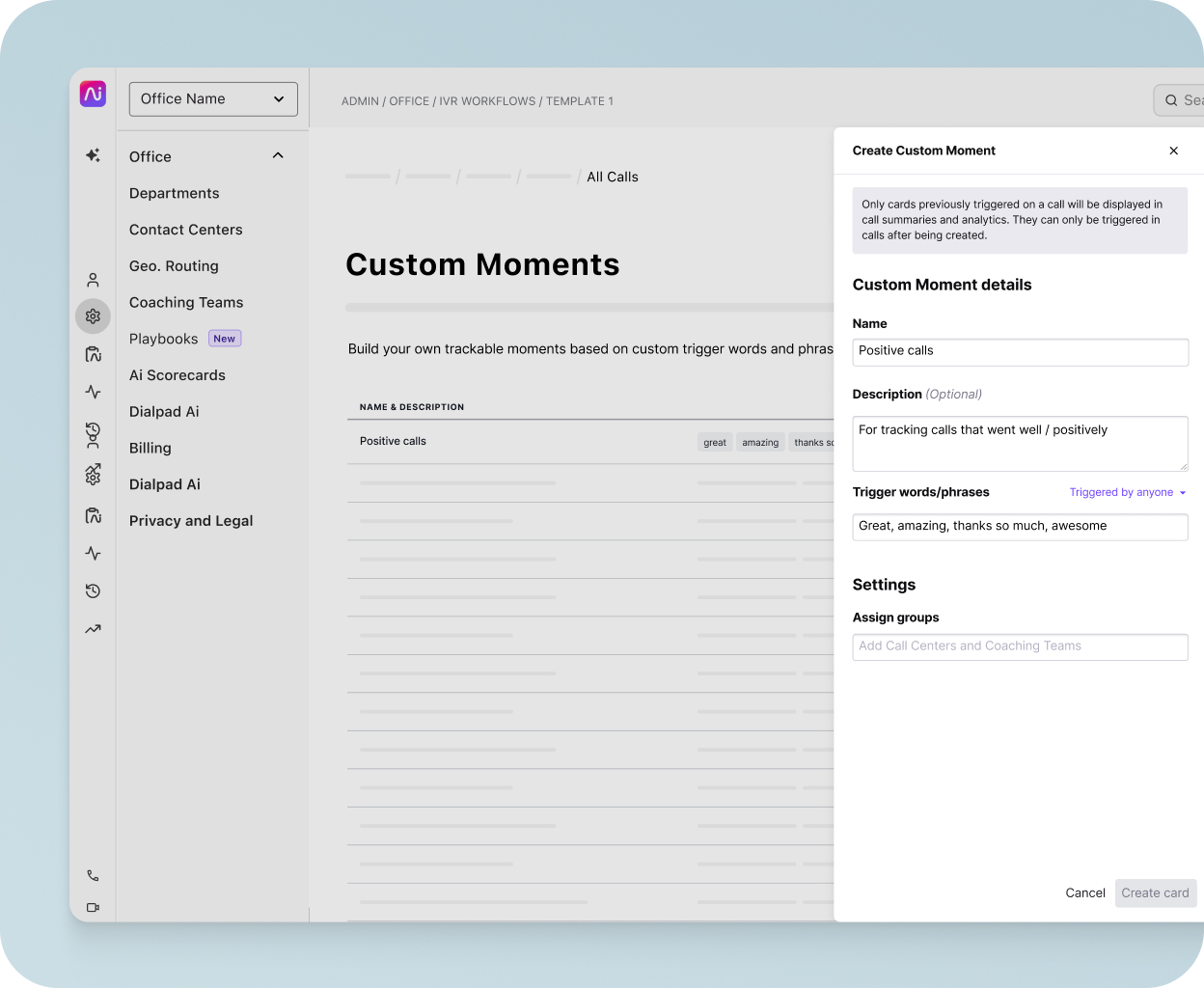
Task: Open IVR WORKFLOWS from the breadcrumbs
Action: point(487,101)
